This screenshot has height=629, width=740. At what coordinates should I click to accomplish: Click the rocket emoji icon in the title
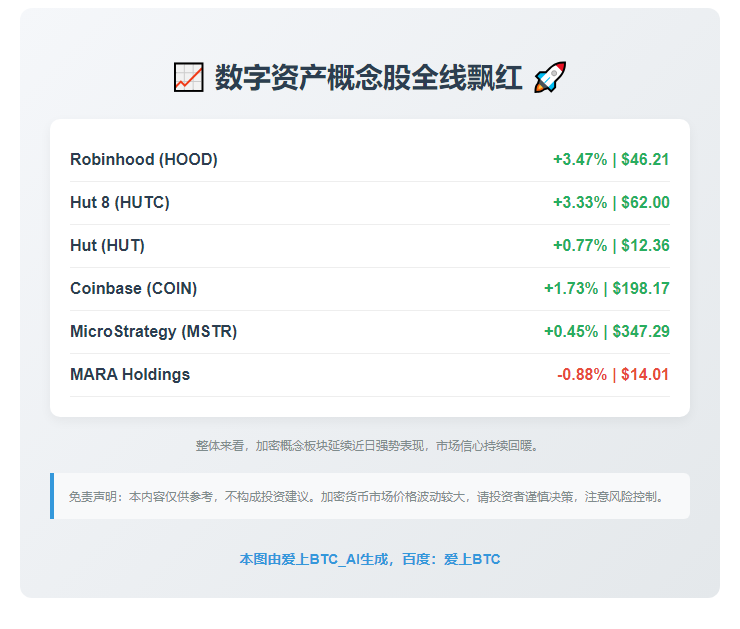tap(550, 77)
